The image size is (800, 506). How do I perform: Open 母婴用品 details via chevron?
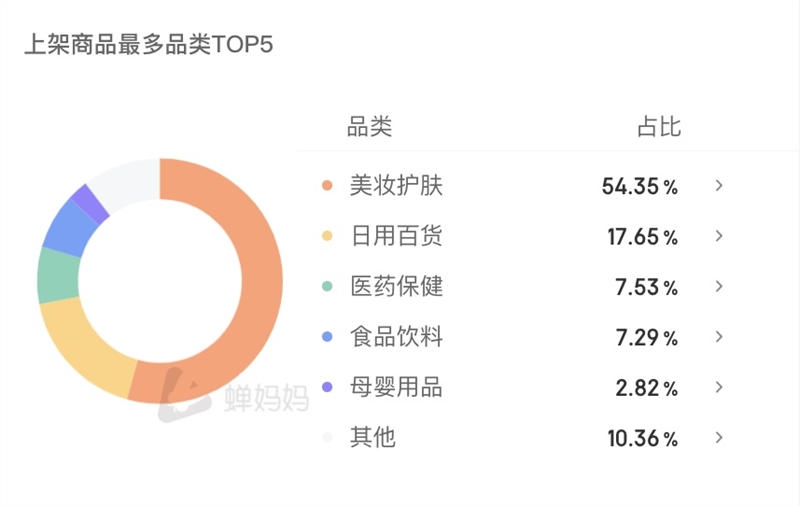pyautogui.click(x=719, y=388)
